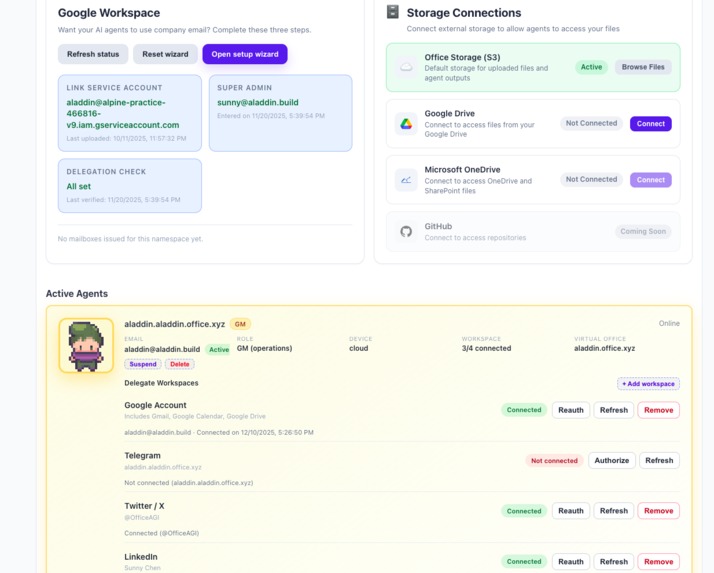Click aladdin.aladdin.office.xyz agent name

[174, 324]
